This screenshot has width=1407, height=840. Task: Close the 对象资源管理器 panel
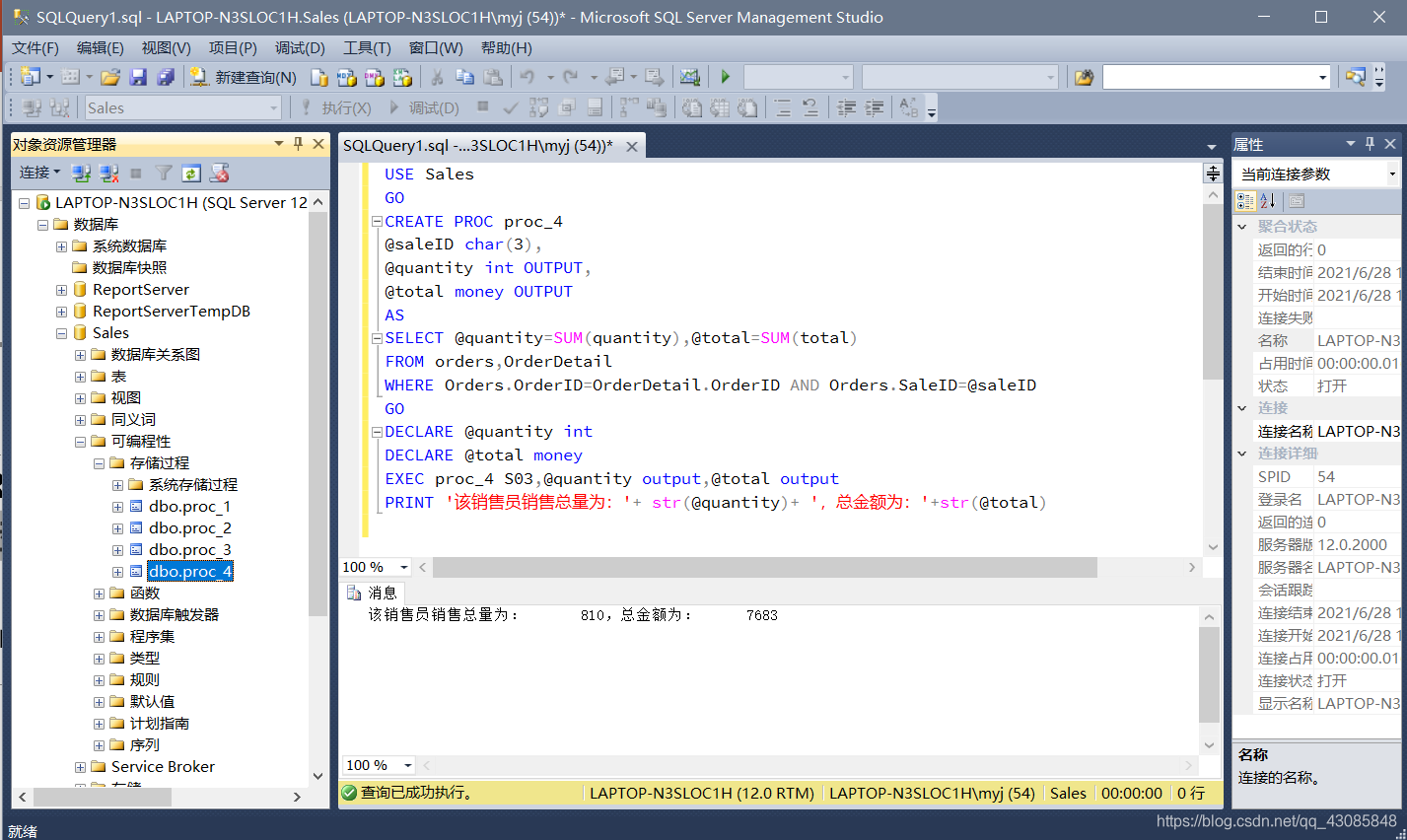(x=318, y=144)
